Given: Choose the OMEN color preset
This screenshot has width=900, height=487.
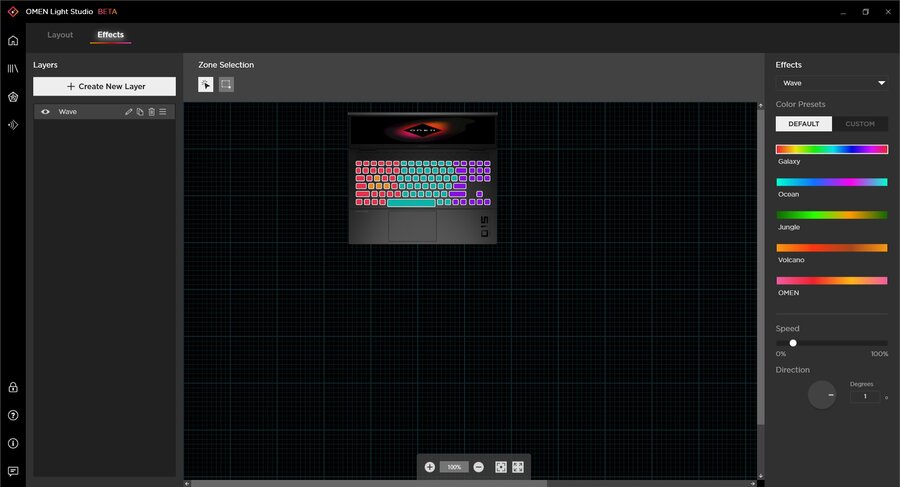Looking at the screenshot, I should click(832, 280).
